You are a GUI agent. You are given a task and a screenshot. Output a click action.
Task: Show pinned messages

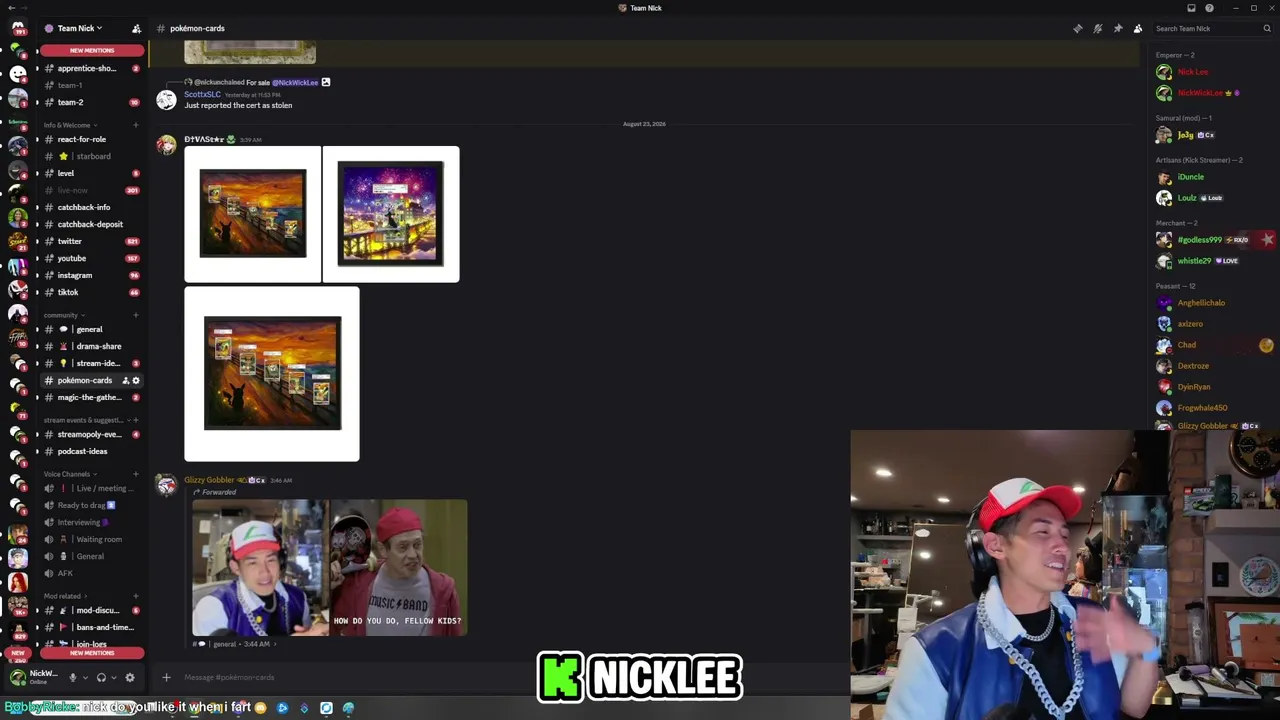1117,28
